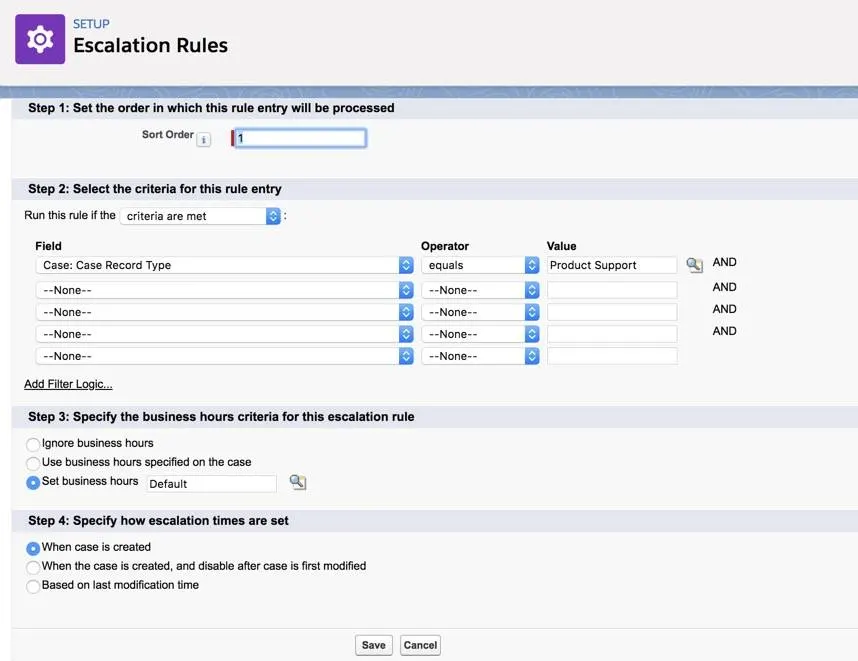Open third row operator --None-- dropdown
Screen dimensions: 858x661
[480, 312]
